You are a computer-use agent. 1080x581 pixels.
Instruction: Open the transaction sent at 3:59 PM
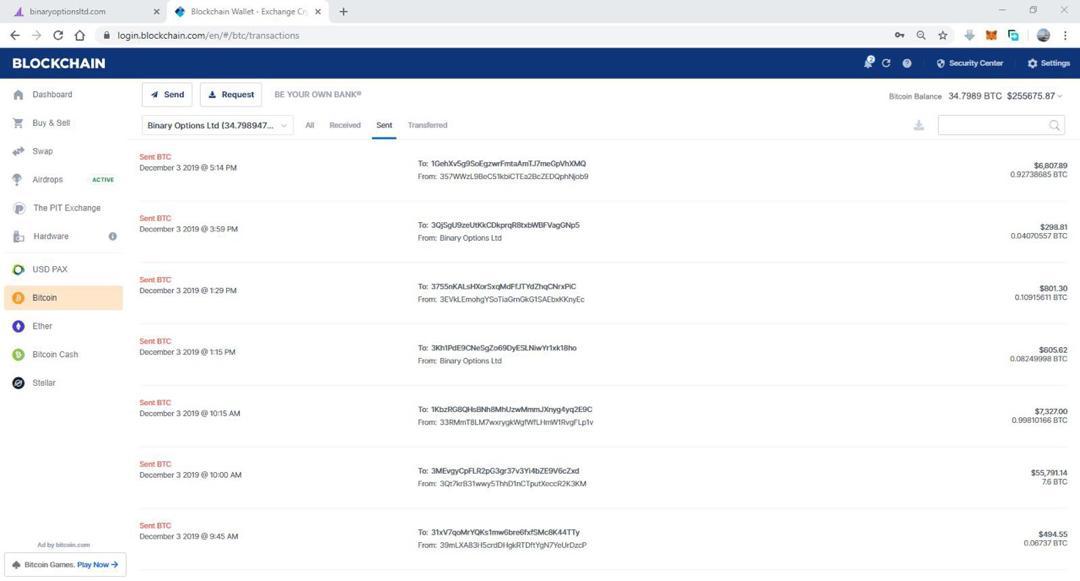(x=603, y=231)
